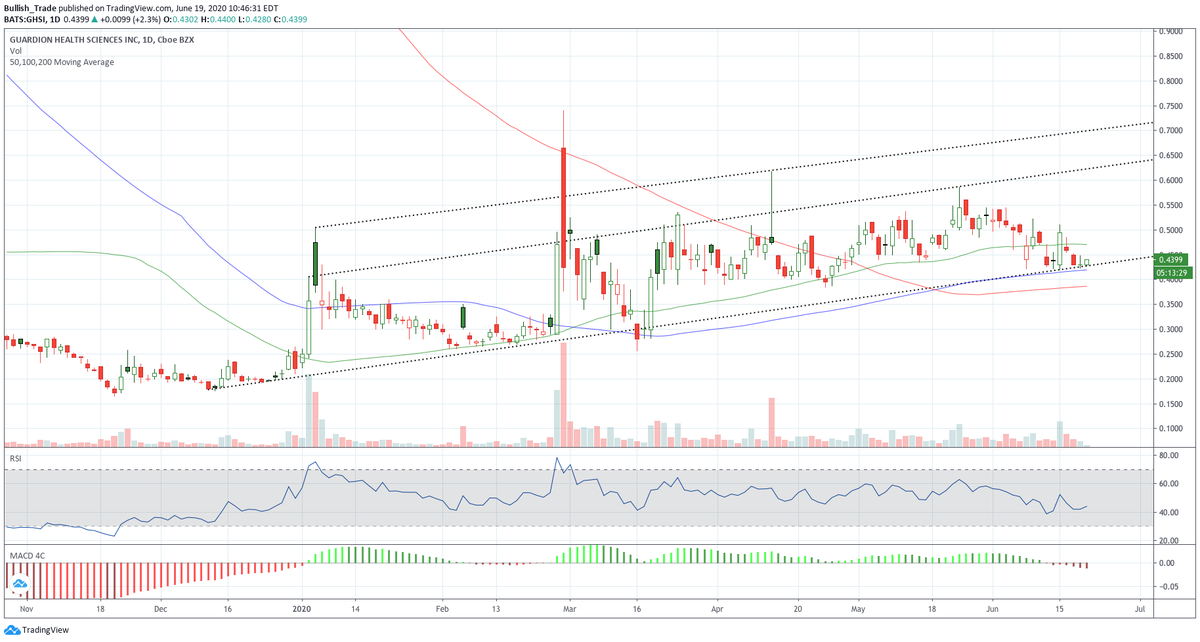The height and width of the screenshot is (642, 1200).
Task: Click the 0.5500 price axis label
Action: [1169, 205]
